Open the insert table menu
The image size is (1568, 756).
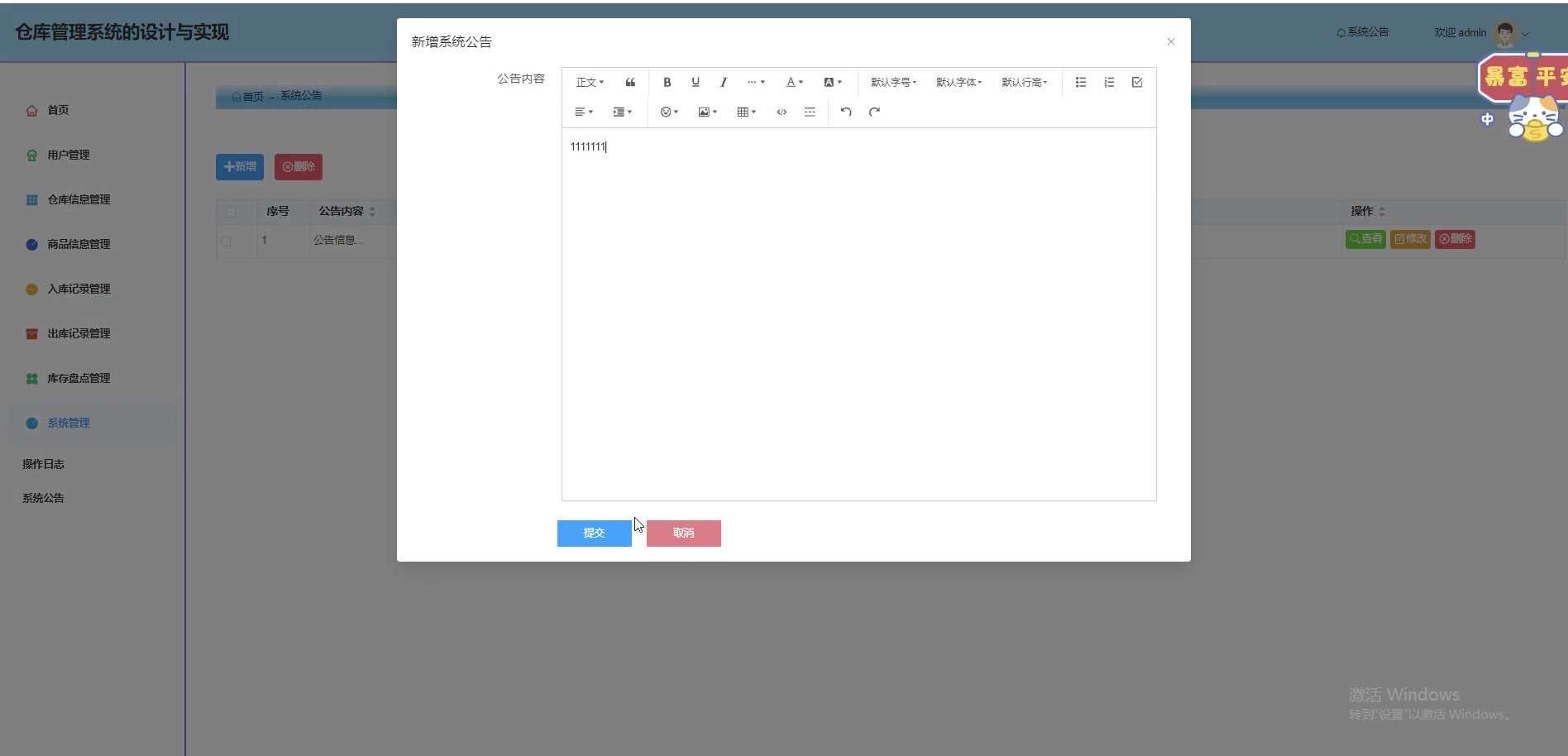tap(746, 112)
